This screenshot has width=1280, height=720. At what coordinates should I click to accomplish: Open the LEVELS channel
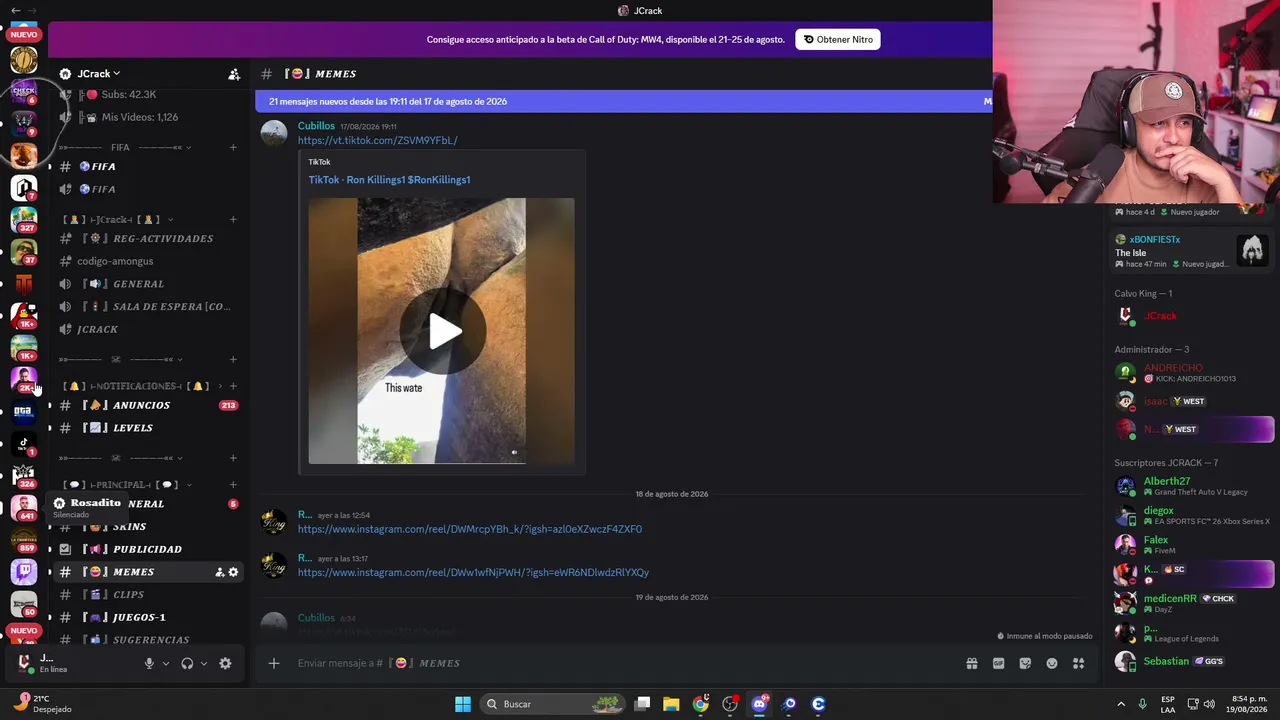[146, 428]
